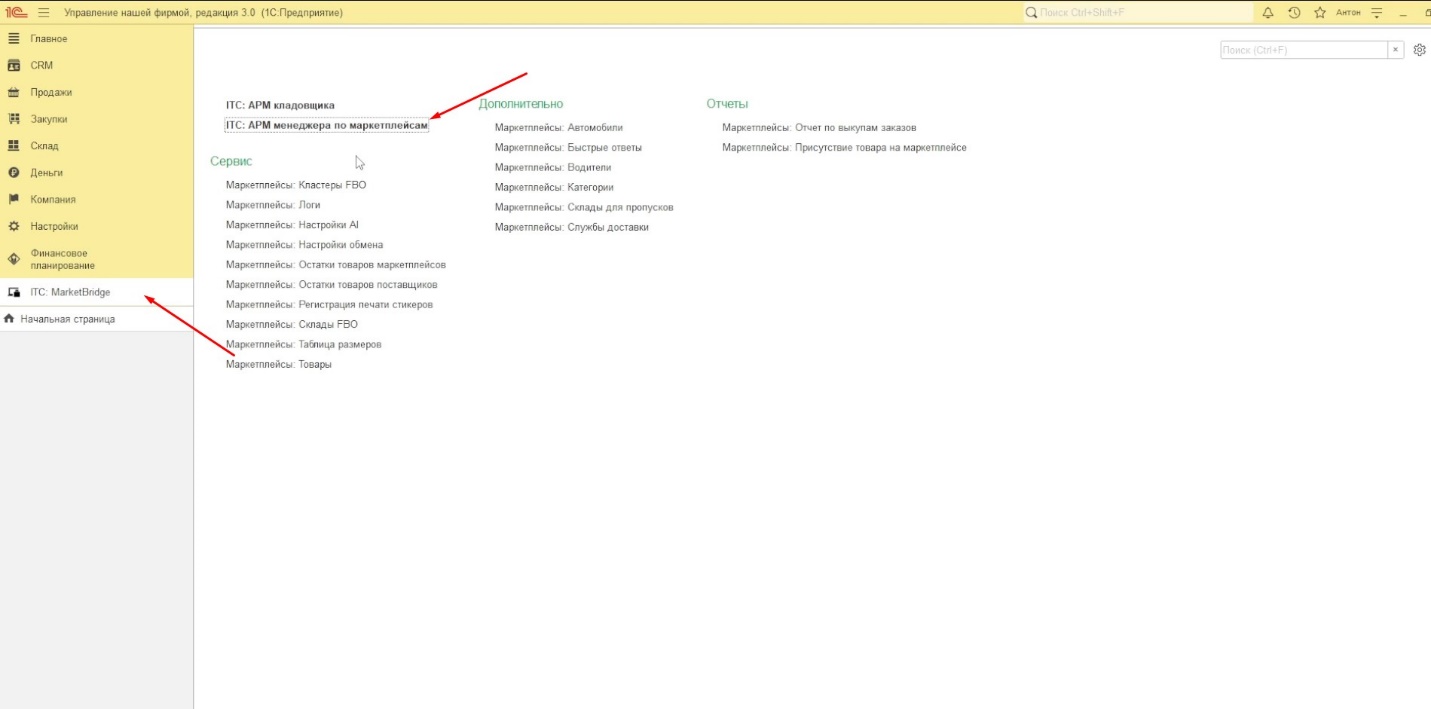The image size is (1431, 709).
Task: Minimize the 1C window
Action: click(x=1403, y=13)
